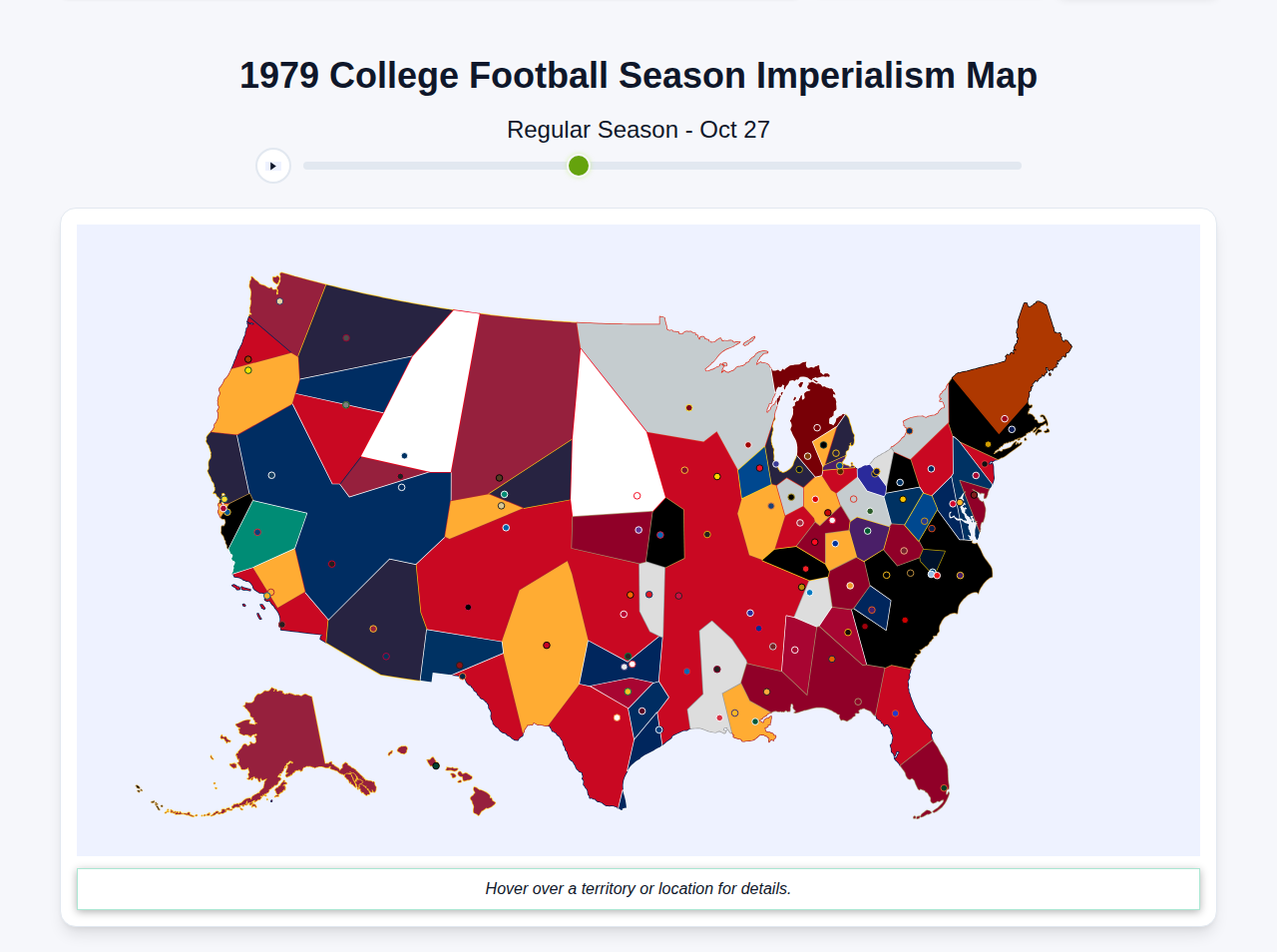The width and height of the screenshot is (1277, 952).
Task: Click the 1979 College Football Season Imperialism Map title
Action: click(x=638, y=75)
